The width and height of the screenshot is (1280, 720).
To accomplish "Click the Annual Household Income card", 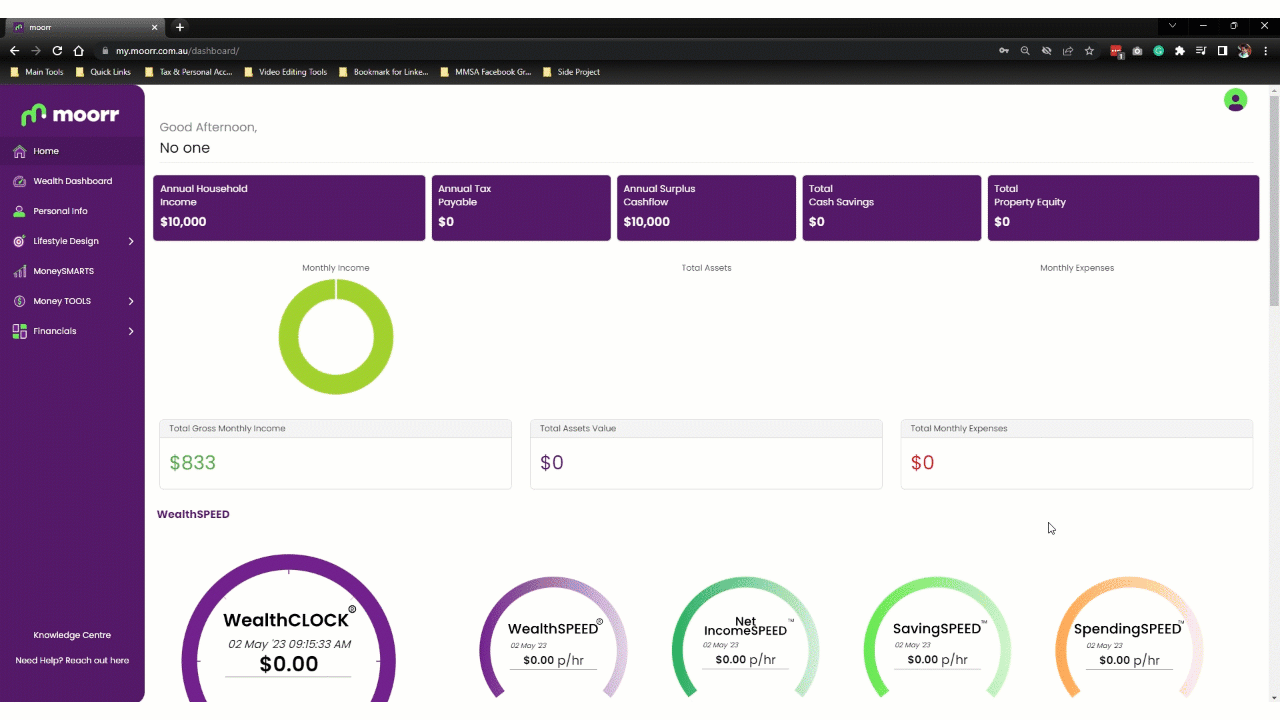I will tap(289, 208).
